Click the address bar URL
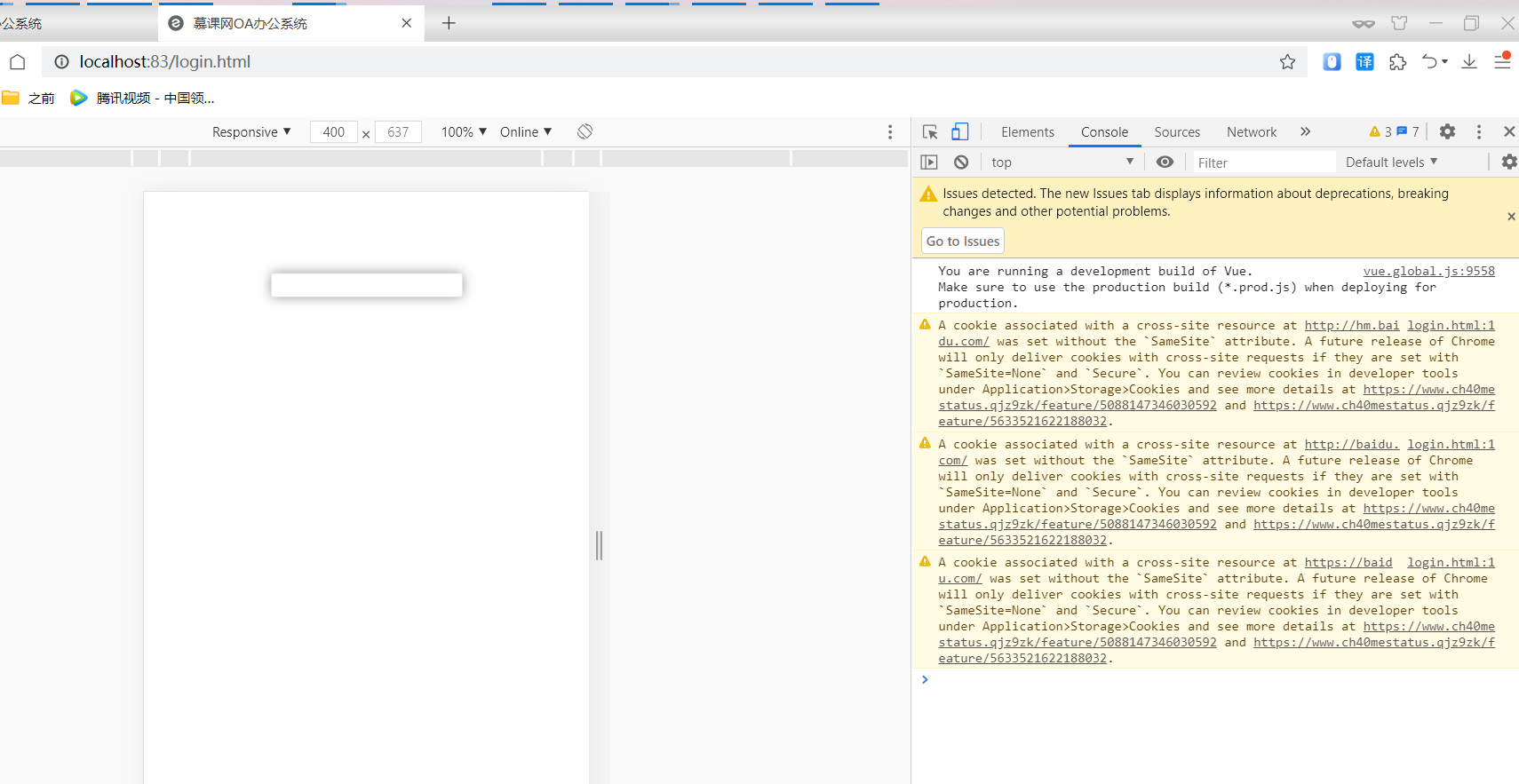Image resolution: width=1519 pixels, height=784 pixels. tap(165, 61)
